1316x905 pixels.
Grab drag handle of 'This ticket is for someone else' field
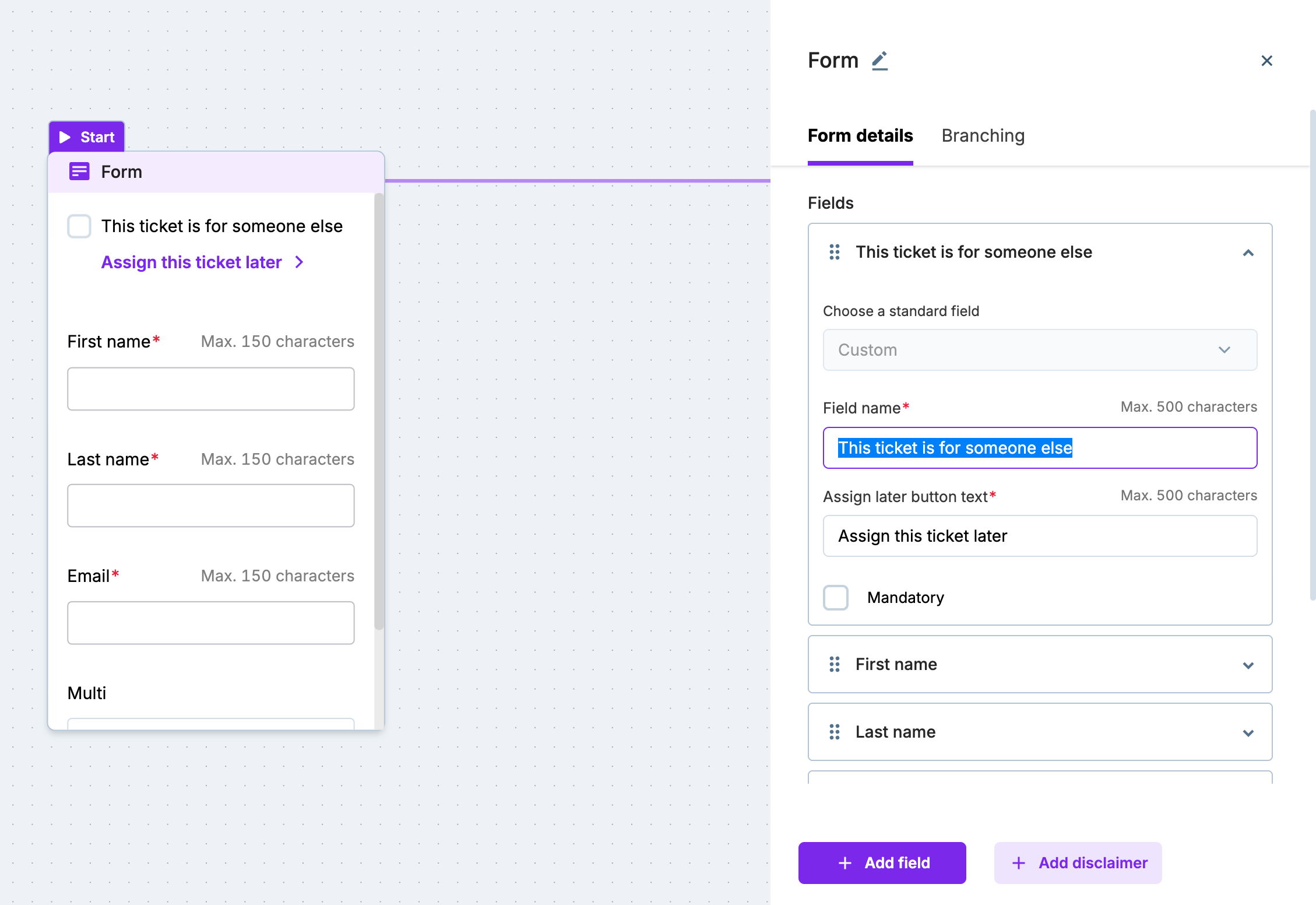click(x=834, y=252)
